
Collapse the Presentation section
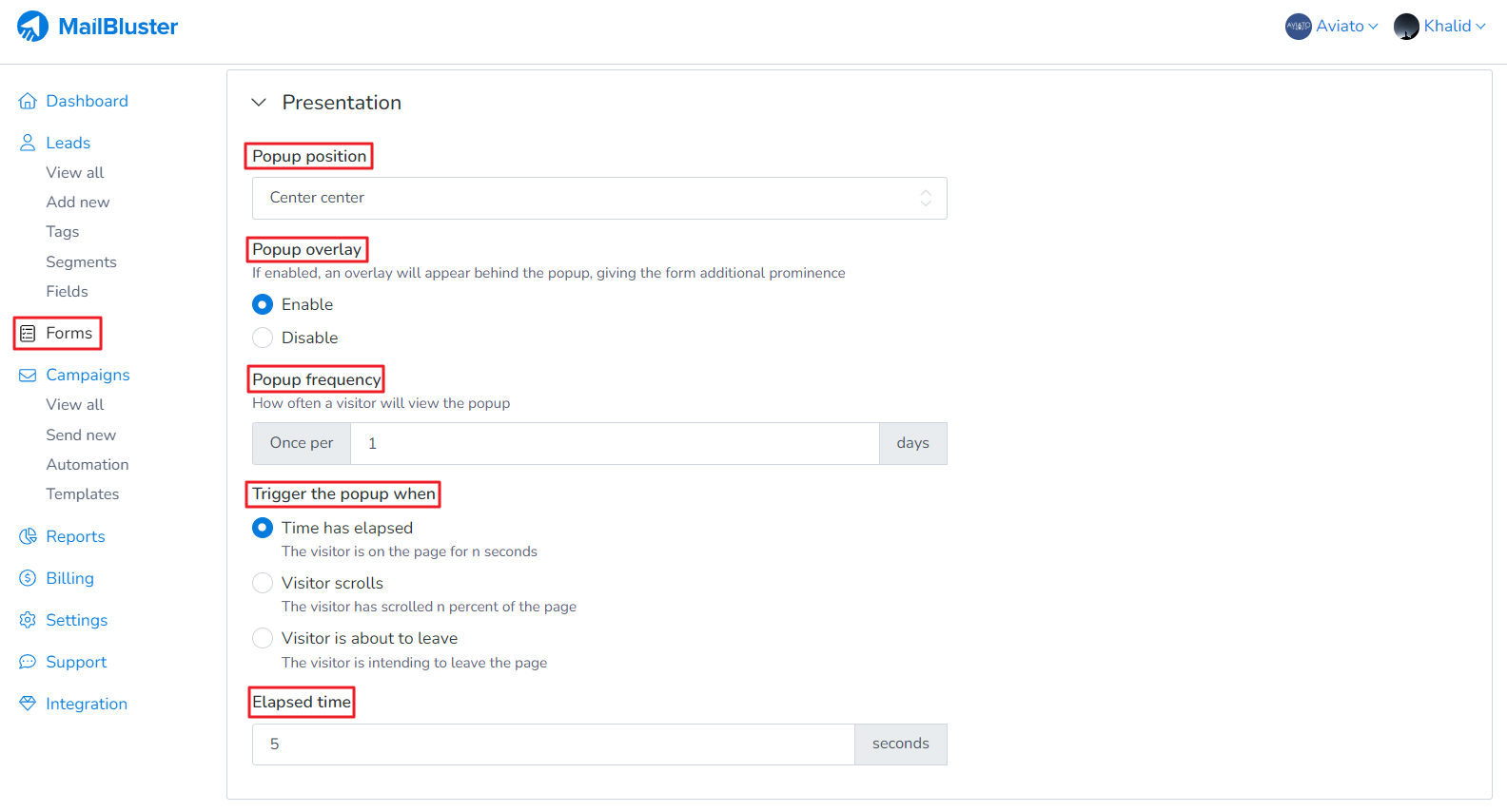coord(258,102)
